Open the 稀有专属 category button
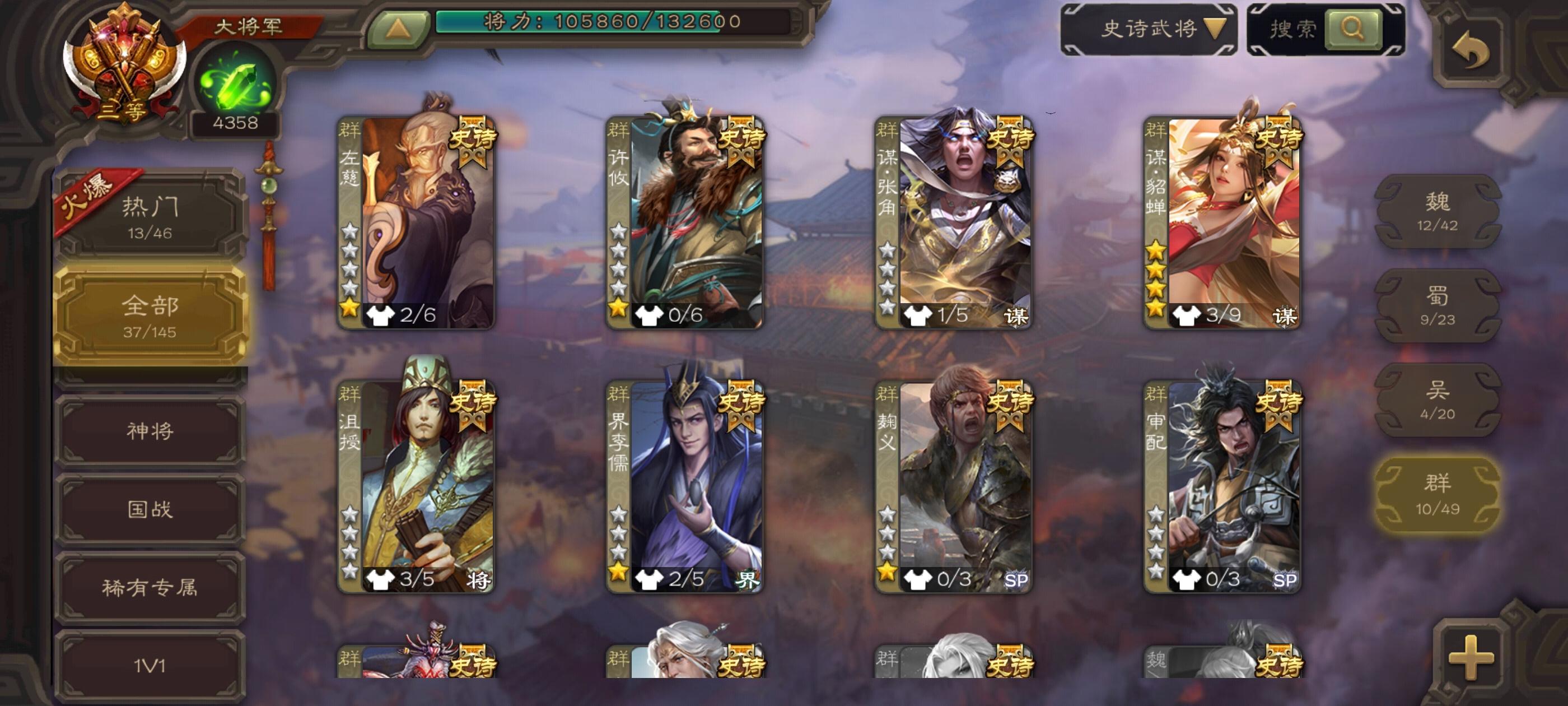Screen dimensions: 1568x706 (x=150, y=587)
